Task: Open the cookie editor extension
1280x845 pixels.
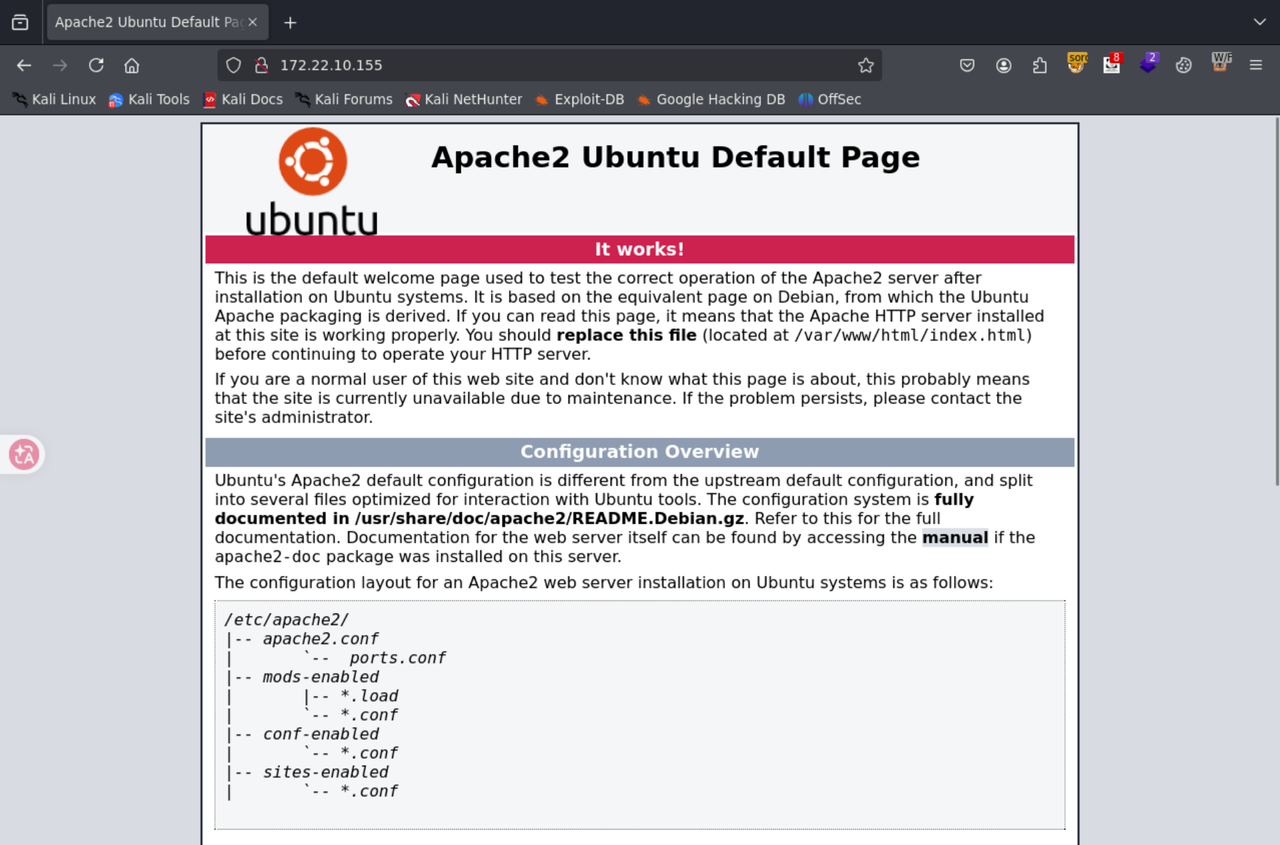Action: pos(1184,65)
